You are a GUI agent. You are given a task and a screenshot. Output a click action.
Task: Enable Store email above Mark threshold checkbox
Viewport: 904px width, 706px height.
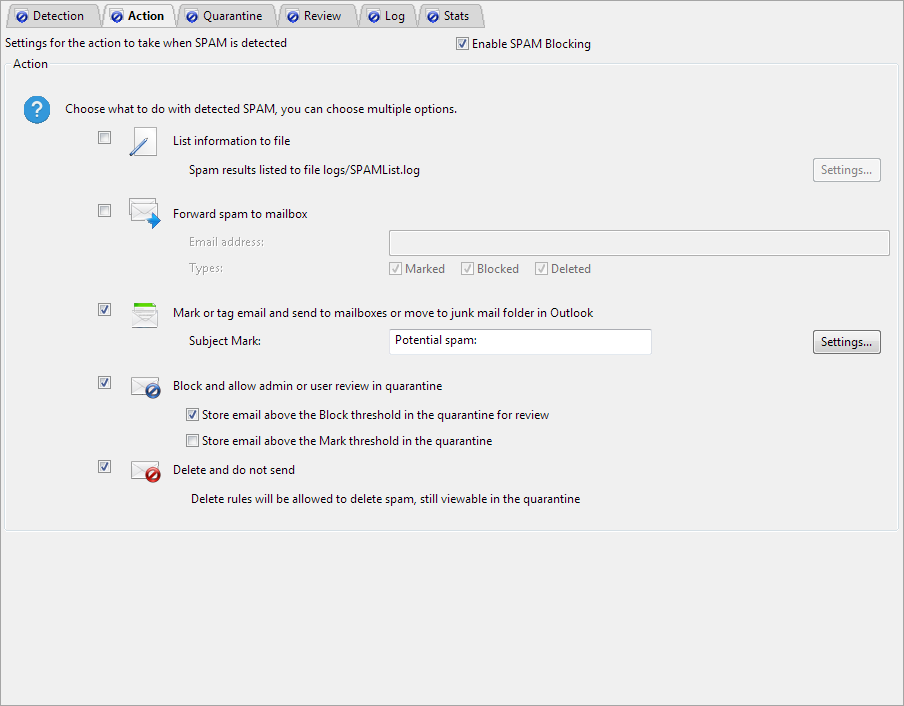point(193,440)
